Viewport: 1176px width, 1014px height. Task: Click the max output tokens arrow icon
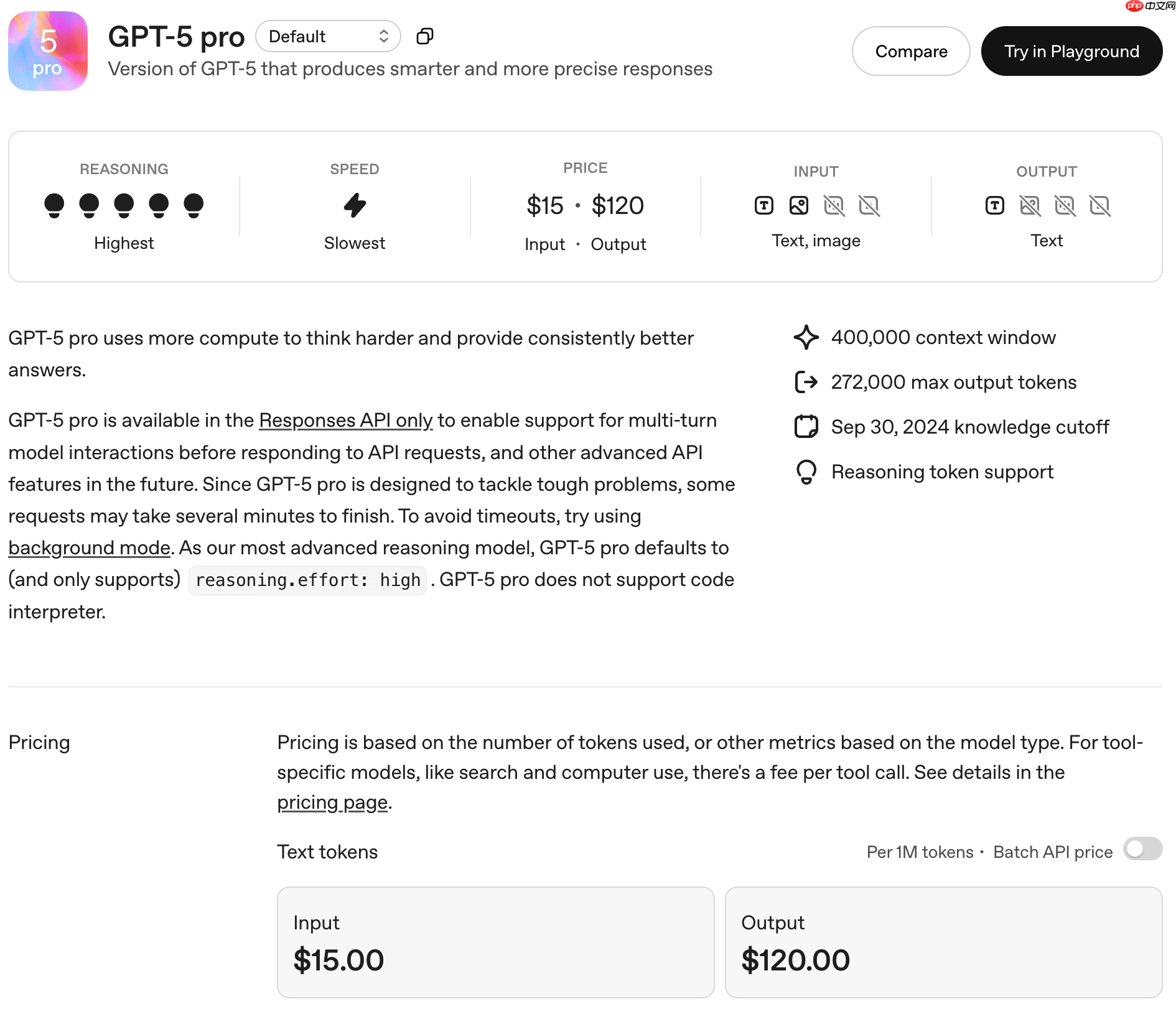click(807, 382)
